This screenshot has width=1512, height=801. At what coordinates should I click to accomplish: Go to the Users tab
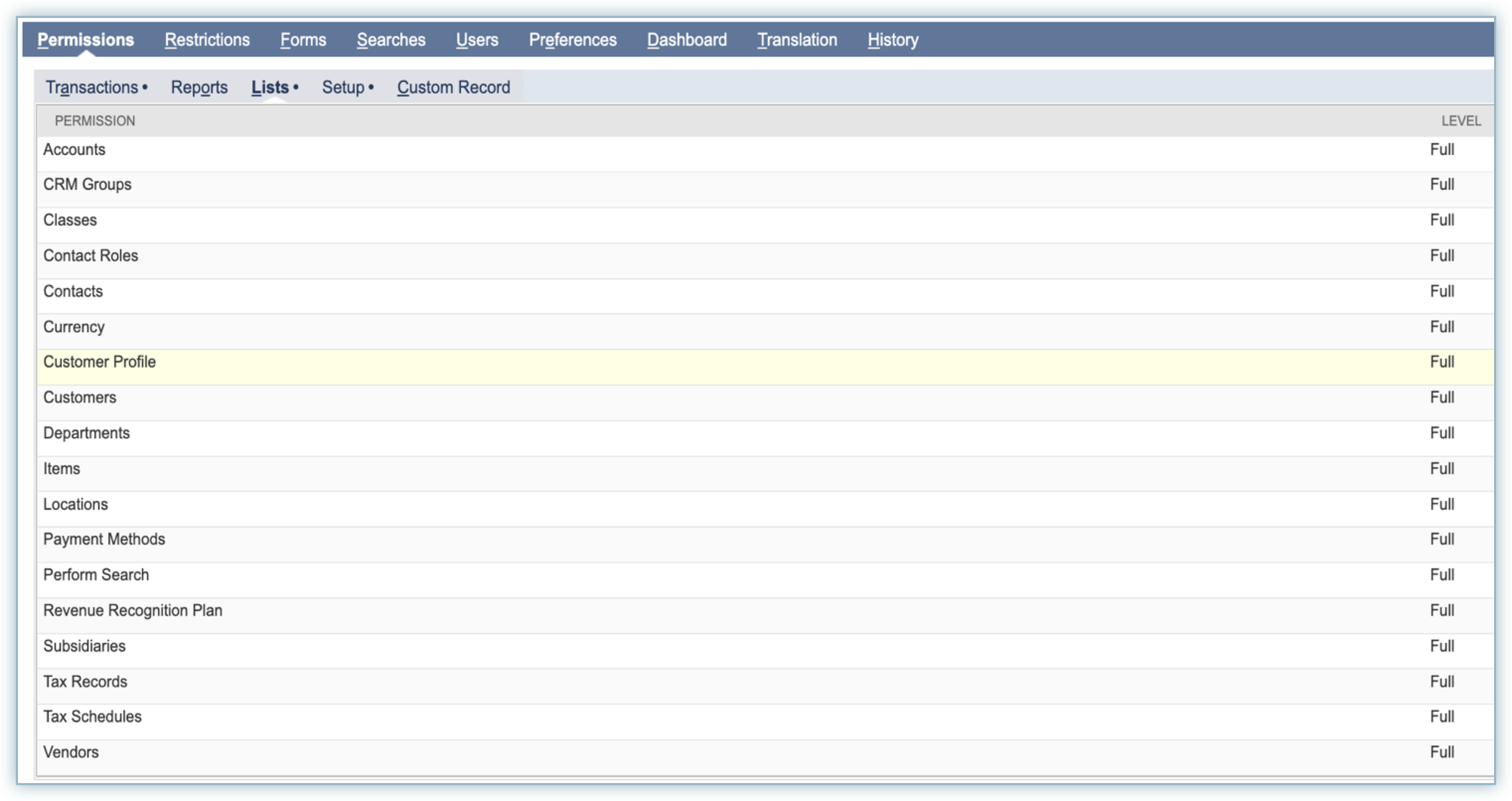pos(477,40)
